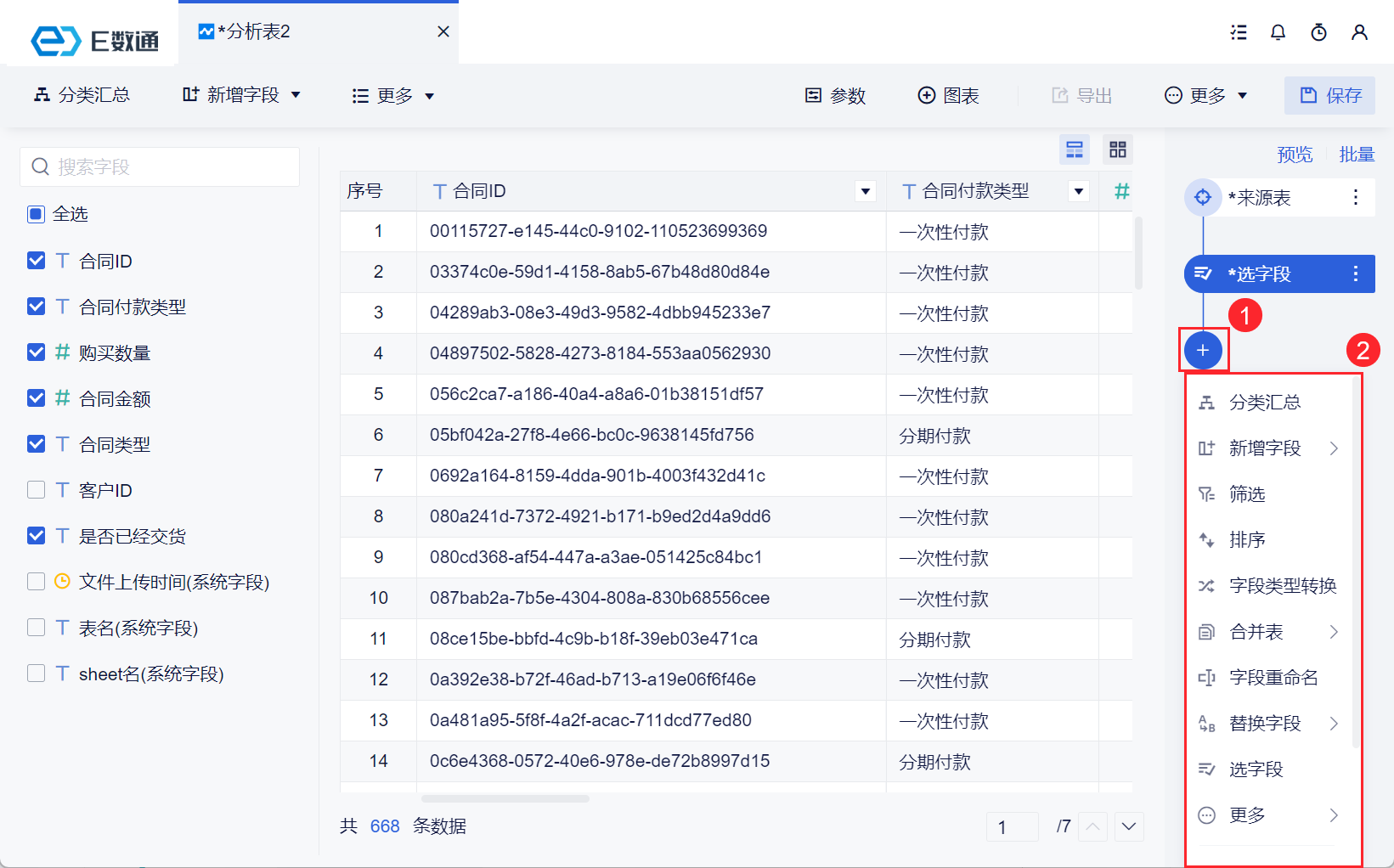
Task: Click the 参数 toolbar icon
Action: point(814,95)
